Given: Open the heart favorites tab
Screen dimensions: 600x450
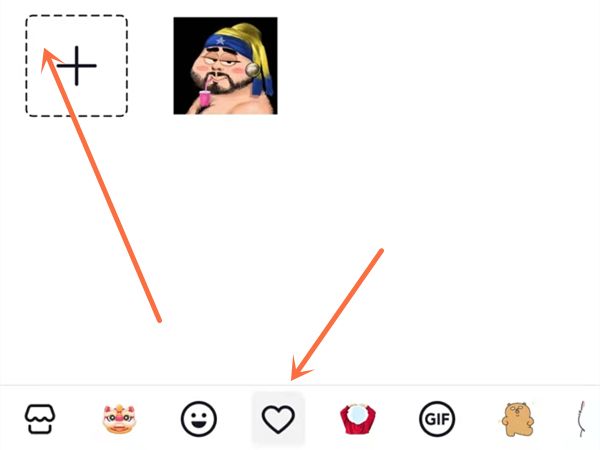Looking at the screenshot, I should 278,419.
